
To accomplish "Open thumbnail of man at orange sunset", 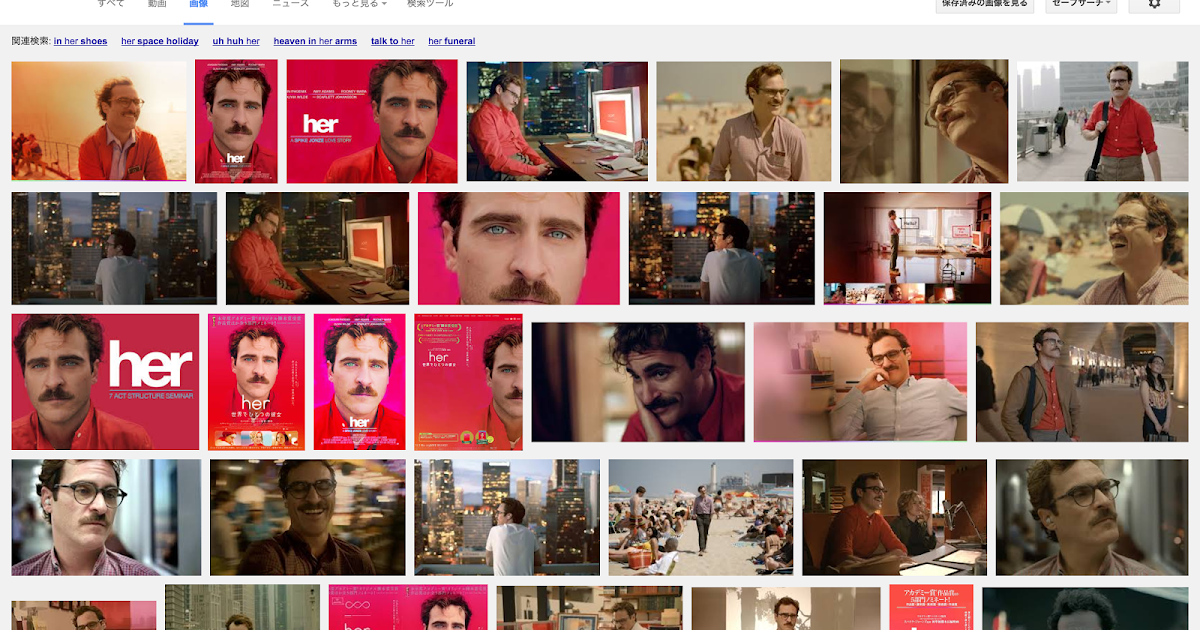I will pyautogui.click(x=99, y=121).
